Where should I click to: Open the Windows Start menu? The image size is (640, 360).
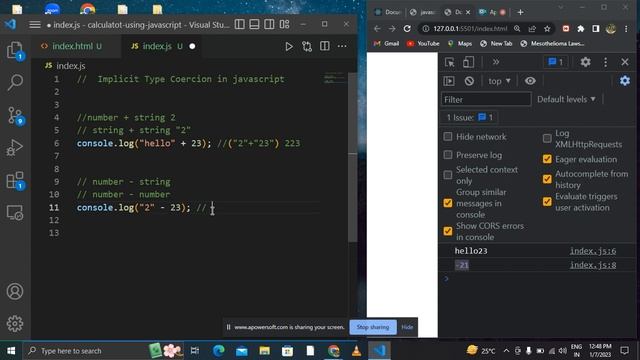(x=11, y=351)
